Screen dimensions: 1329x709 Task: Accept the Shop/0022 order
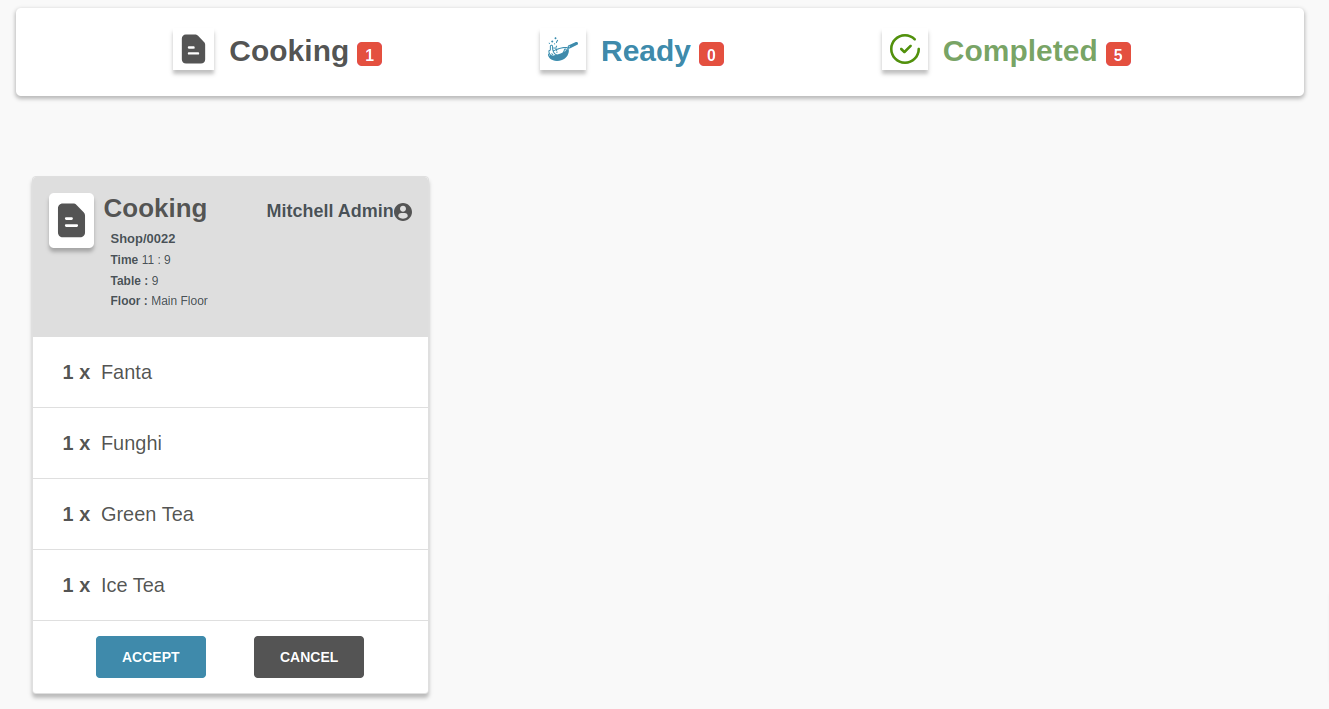[151, 657]
